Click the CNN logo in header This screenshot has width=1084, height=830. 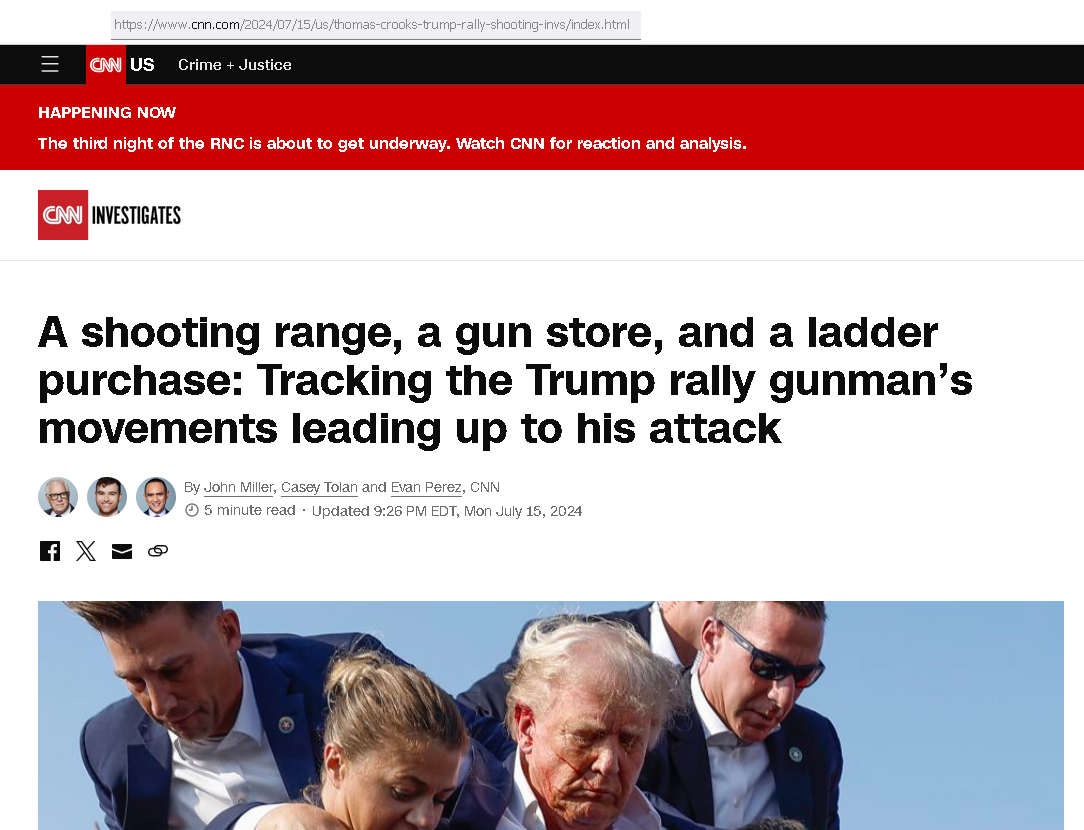click(106, 65)
